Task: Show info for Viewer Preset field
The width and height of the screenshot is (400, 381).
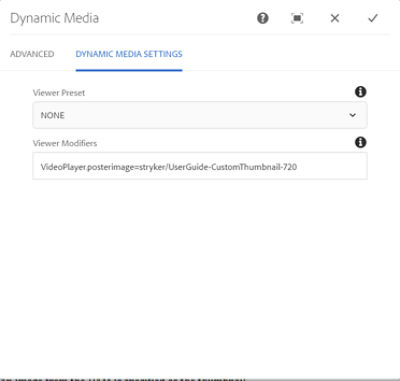Action: 360,92
